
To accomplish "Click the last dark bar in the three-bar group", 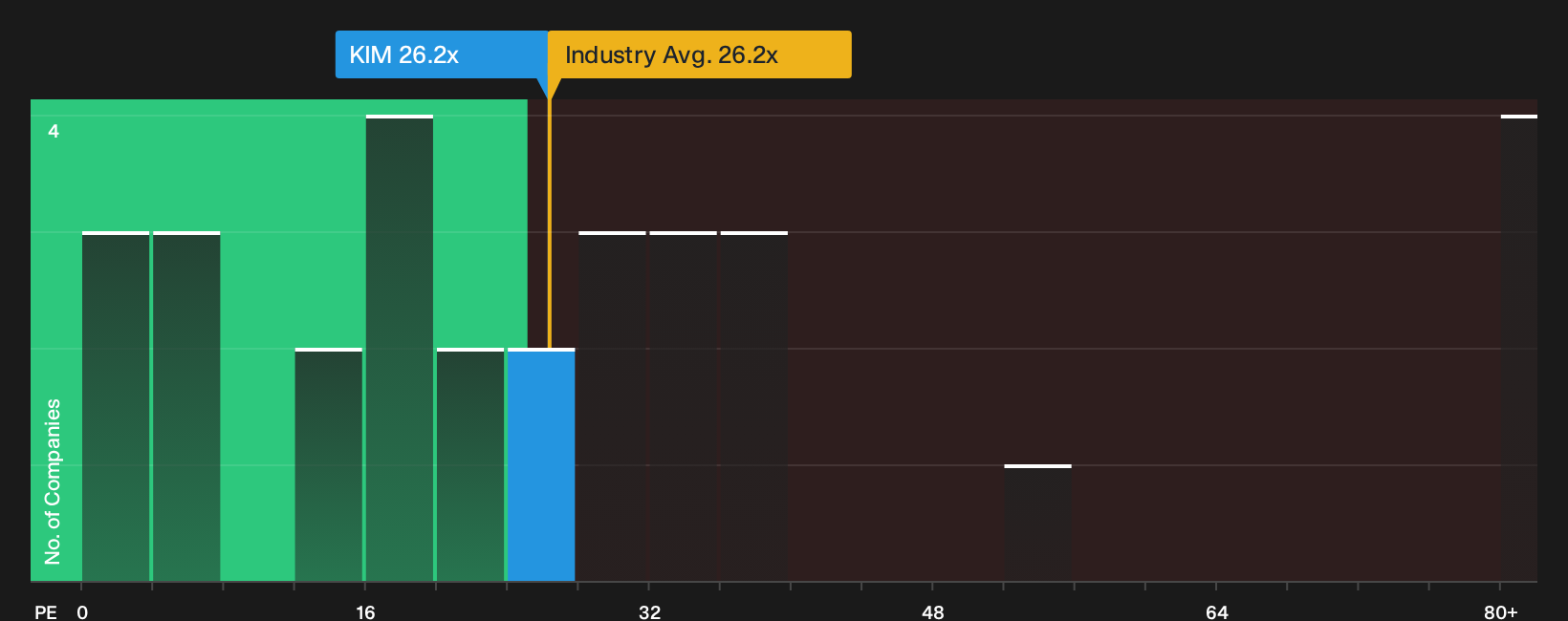I will pos(754,406).
